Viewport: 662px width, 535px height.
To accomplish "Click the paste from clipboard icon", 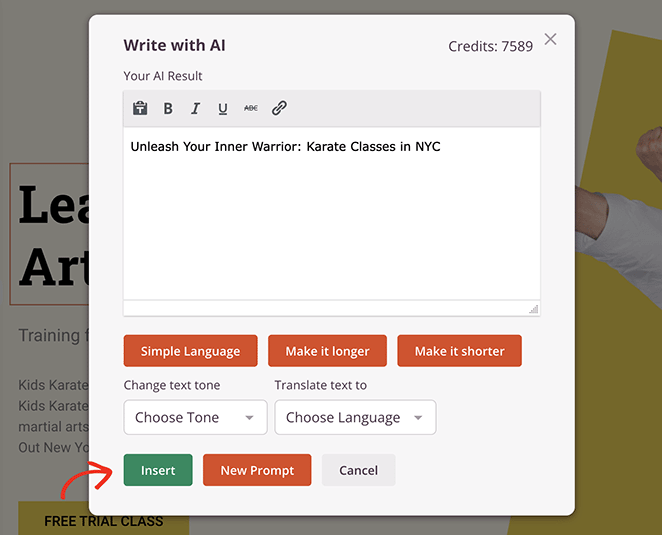I will point(140,109).
